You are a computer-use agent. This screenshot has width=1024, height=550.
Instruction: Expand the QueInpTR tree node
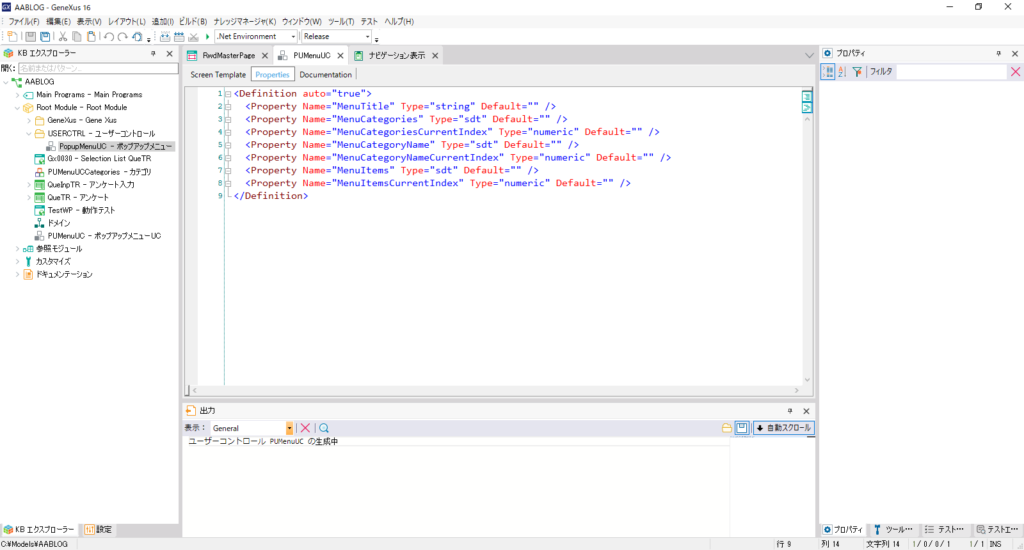click(x=29, y=185)
